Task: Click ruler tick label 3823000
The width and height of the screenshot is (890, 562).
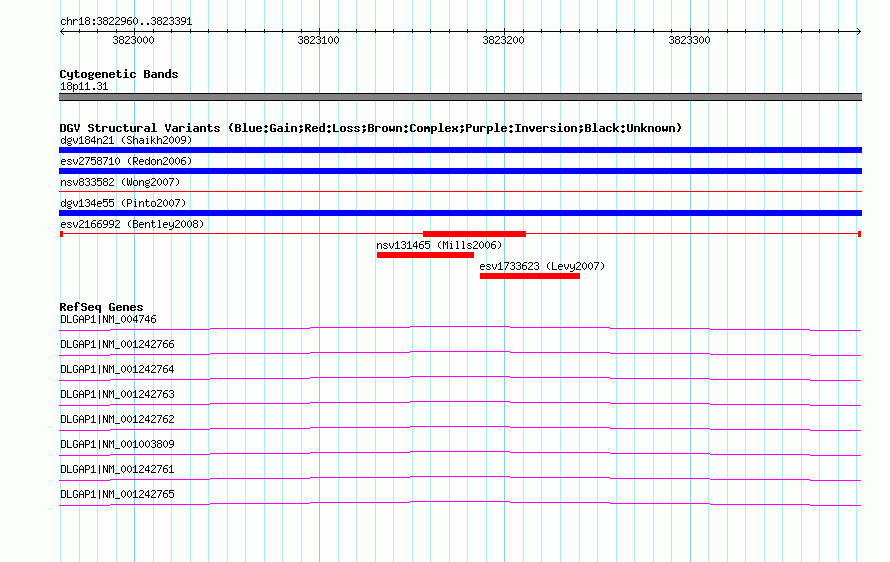Action: click(x=133, y=40)
